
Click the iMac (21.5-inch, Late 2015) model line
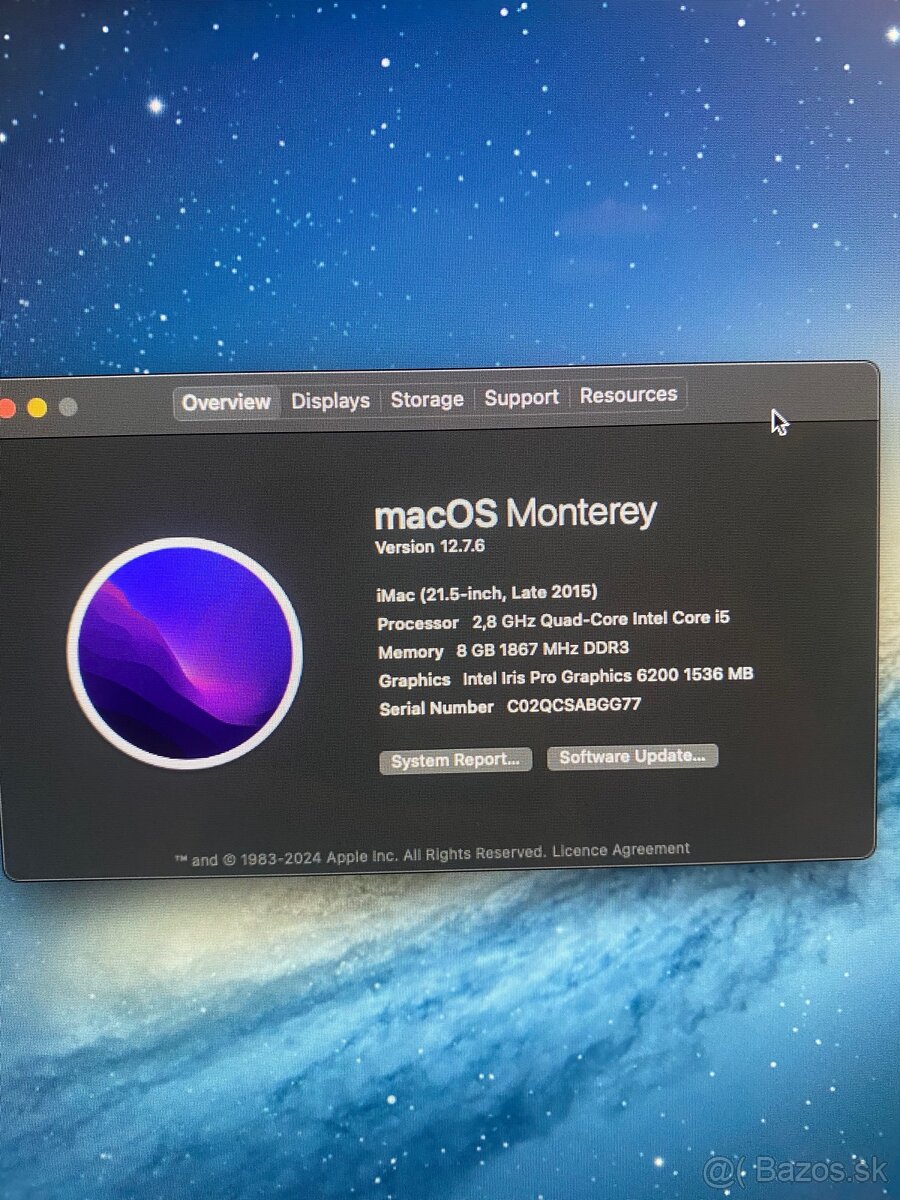tap(487, 592)
